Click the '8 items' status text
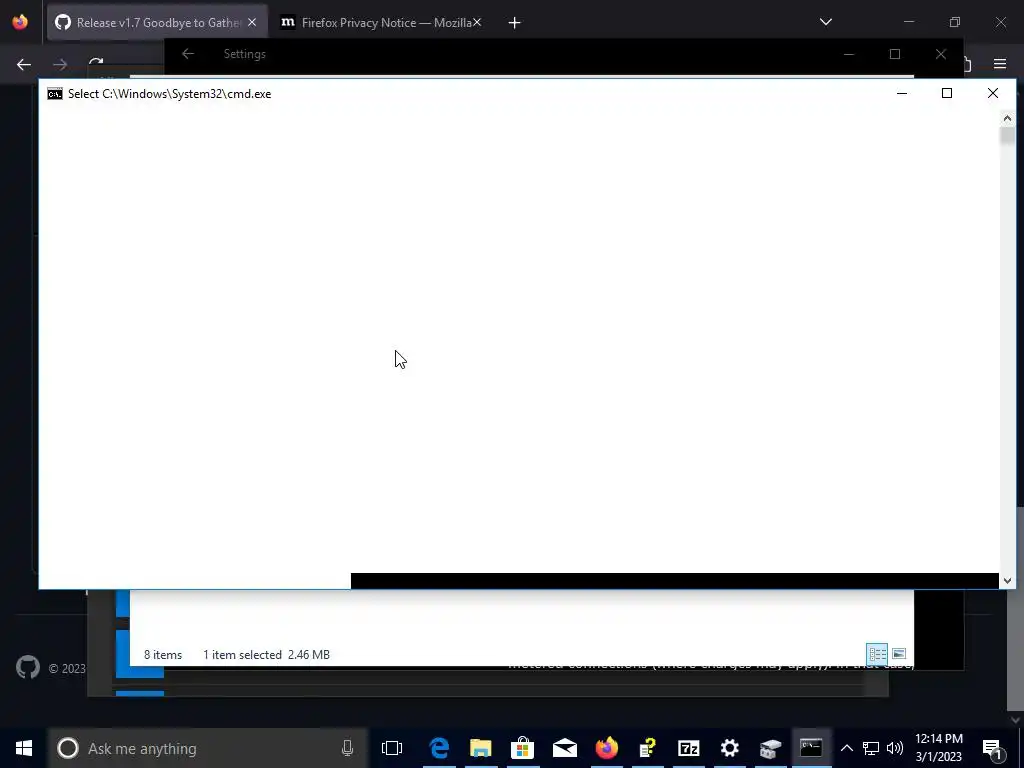The image size is (1024, 768). point(163,654)
